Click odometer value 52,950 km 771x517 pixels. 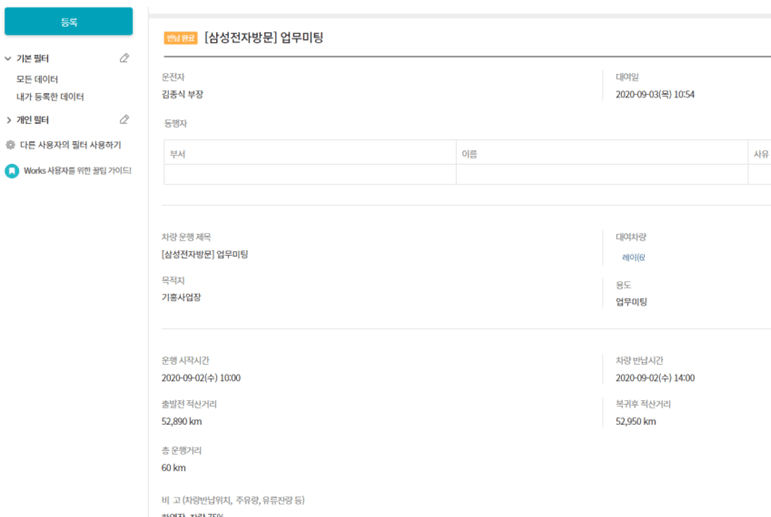click(636, 421)
